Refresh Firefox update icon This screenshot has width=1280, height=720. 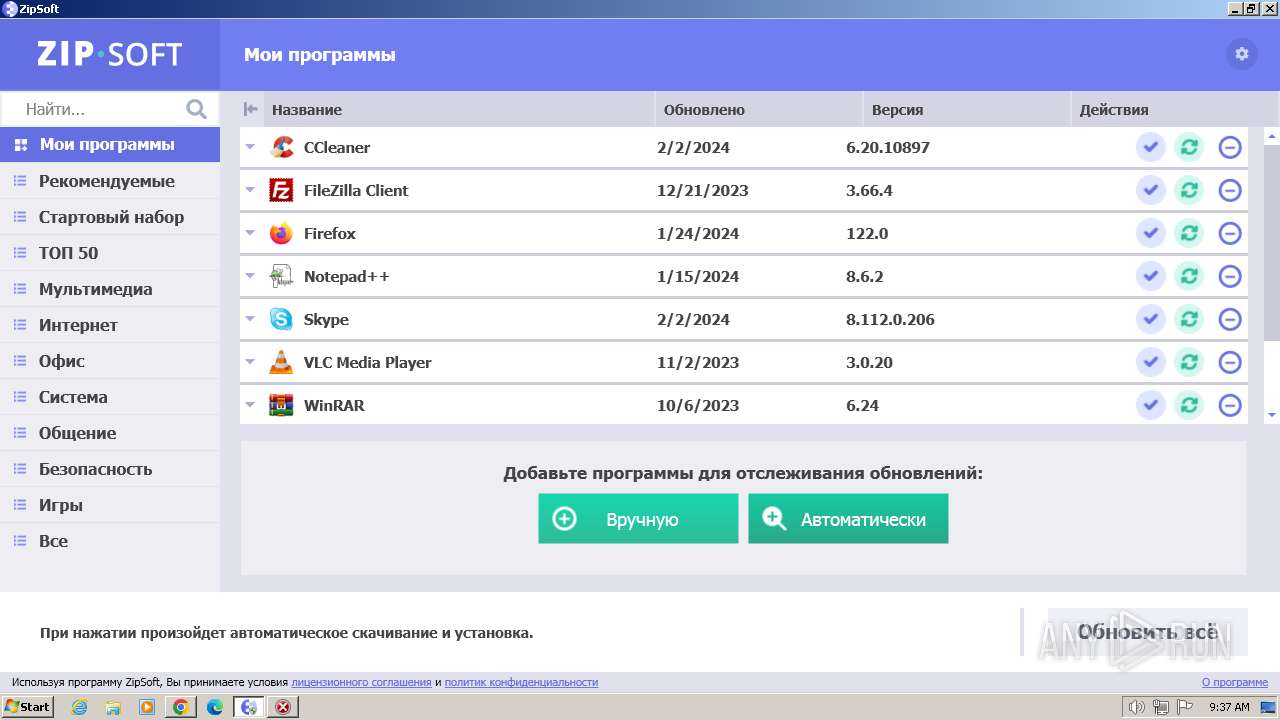point(1189,233)
